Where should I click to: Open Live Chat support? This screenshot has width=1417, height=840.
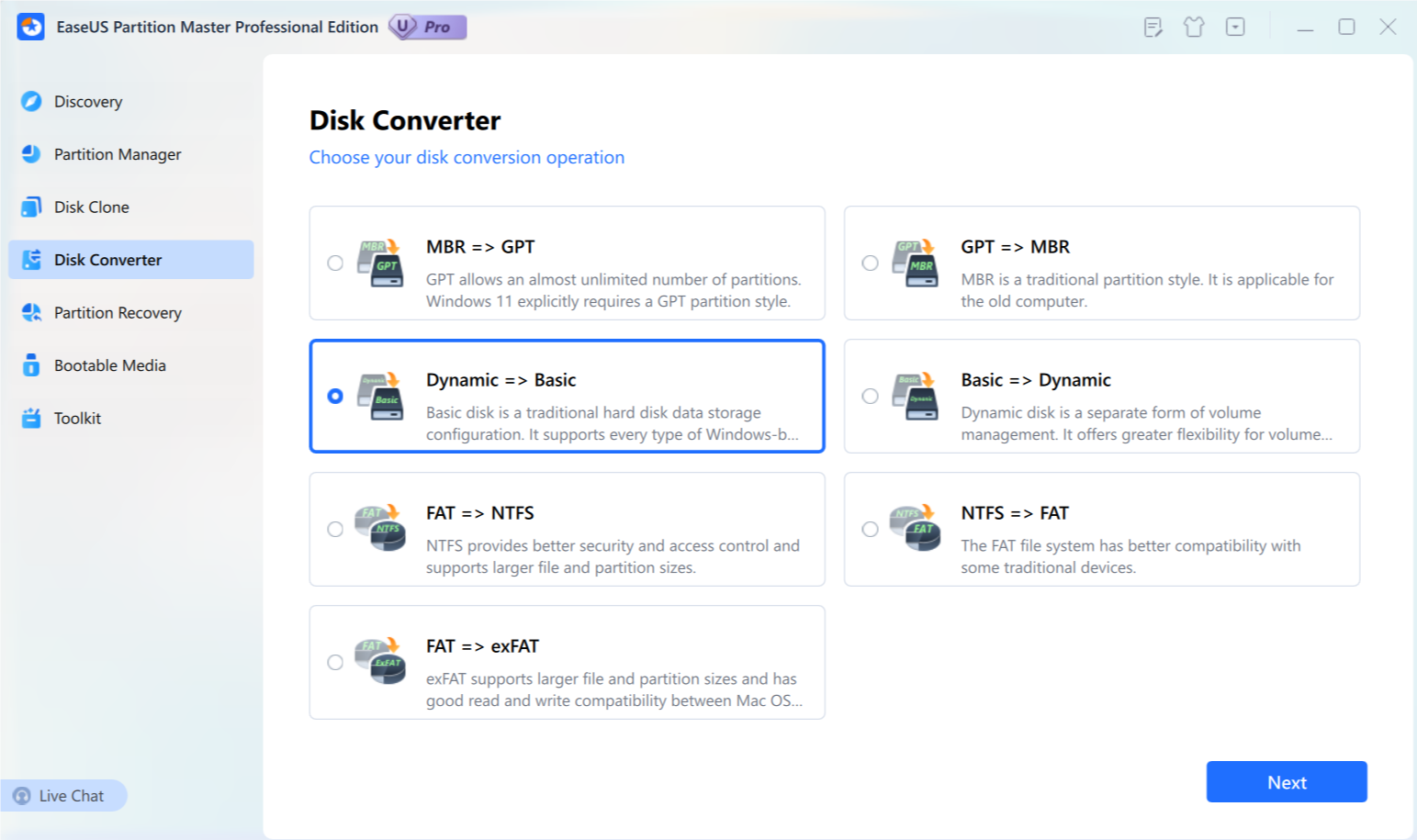[63, 796]
